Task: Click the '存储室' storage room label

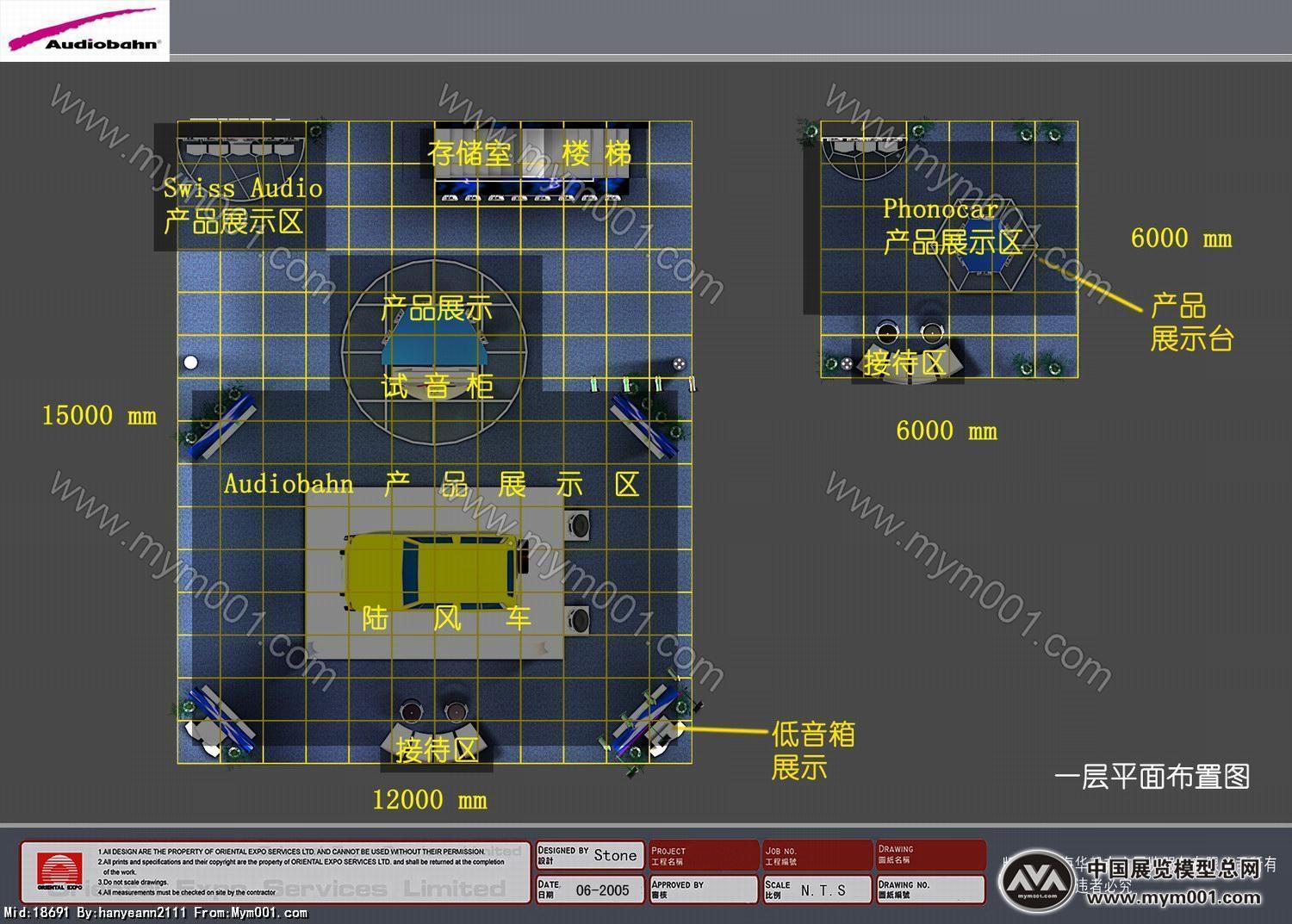Action: [x=470, y=153]
